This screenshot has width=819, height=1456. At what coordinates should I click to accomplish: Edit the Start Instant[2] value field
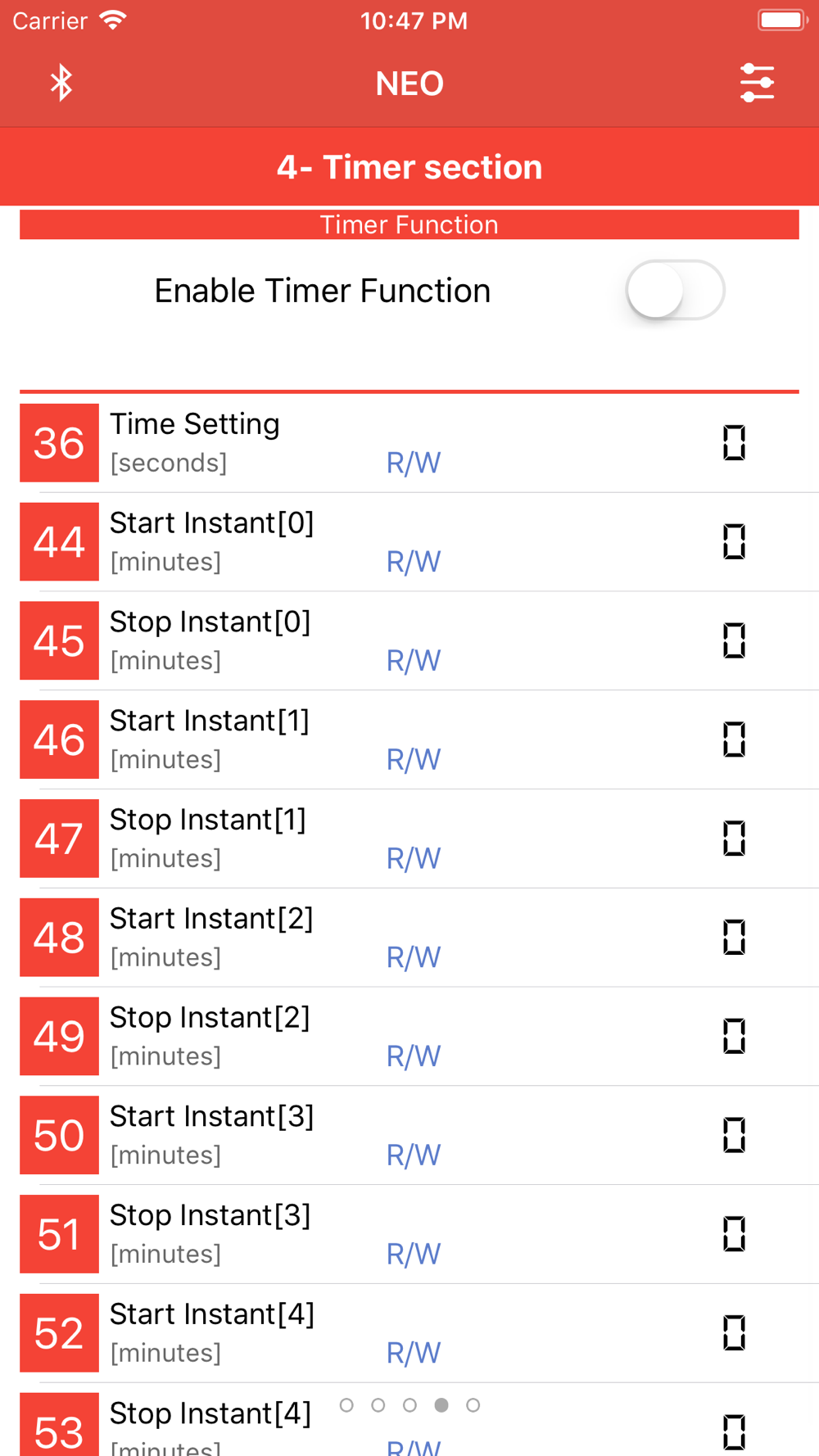pyautogui.click(x=734, y=938)
